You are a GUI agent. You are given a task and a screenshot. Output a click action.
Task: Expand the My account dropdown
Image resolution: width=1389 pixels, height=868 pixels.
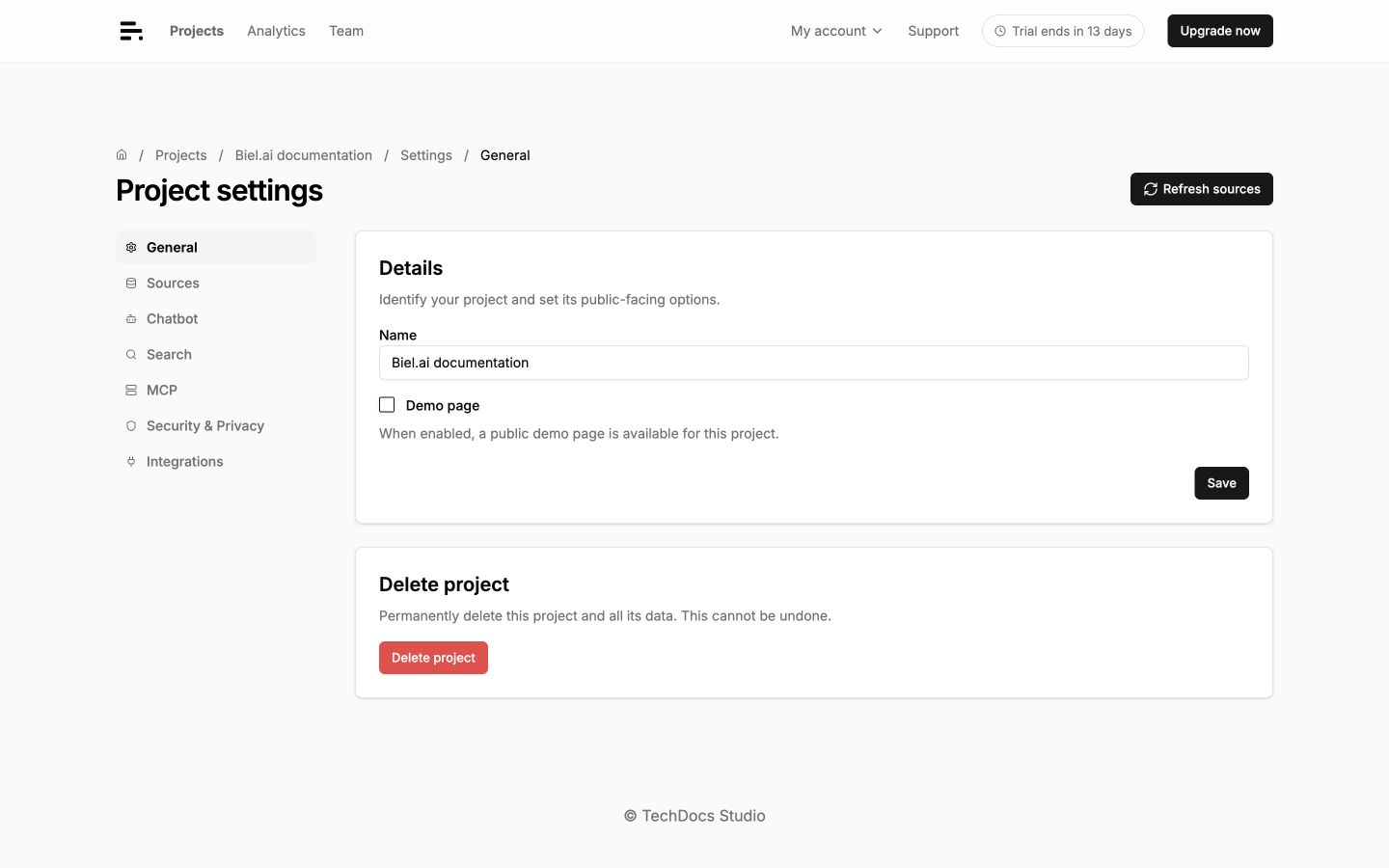tap(836, 31)
